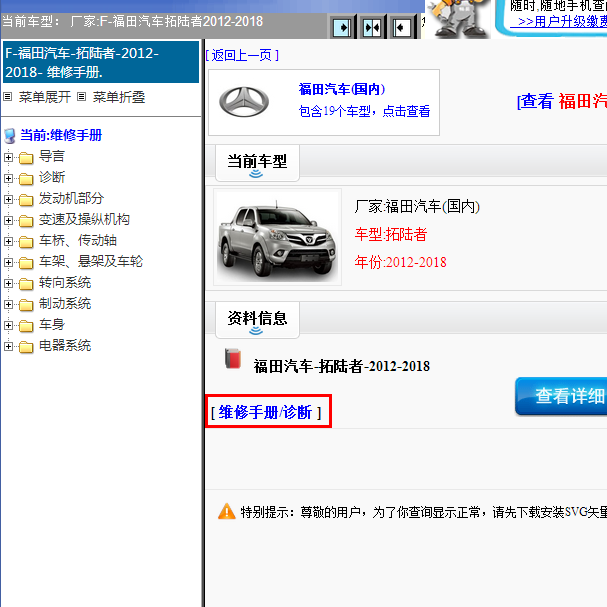Click 菜单展开 to expand all menus
This screenshot has height=607, width=607.
45,97
